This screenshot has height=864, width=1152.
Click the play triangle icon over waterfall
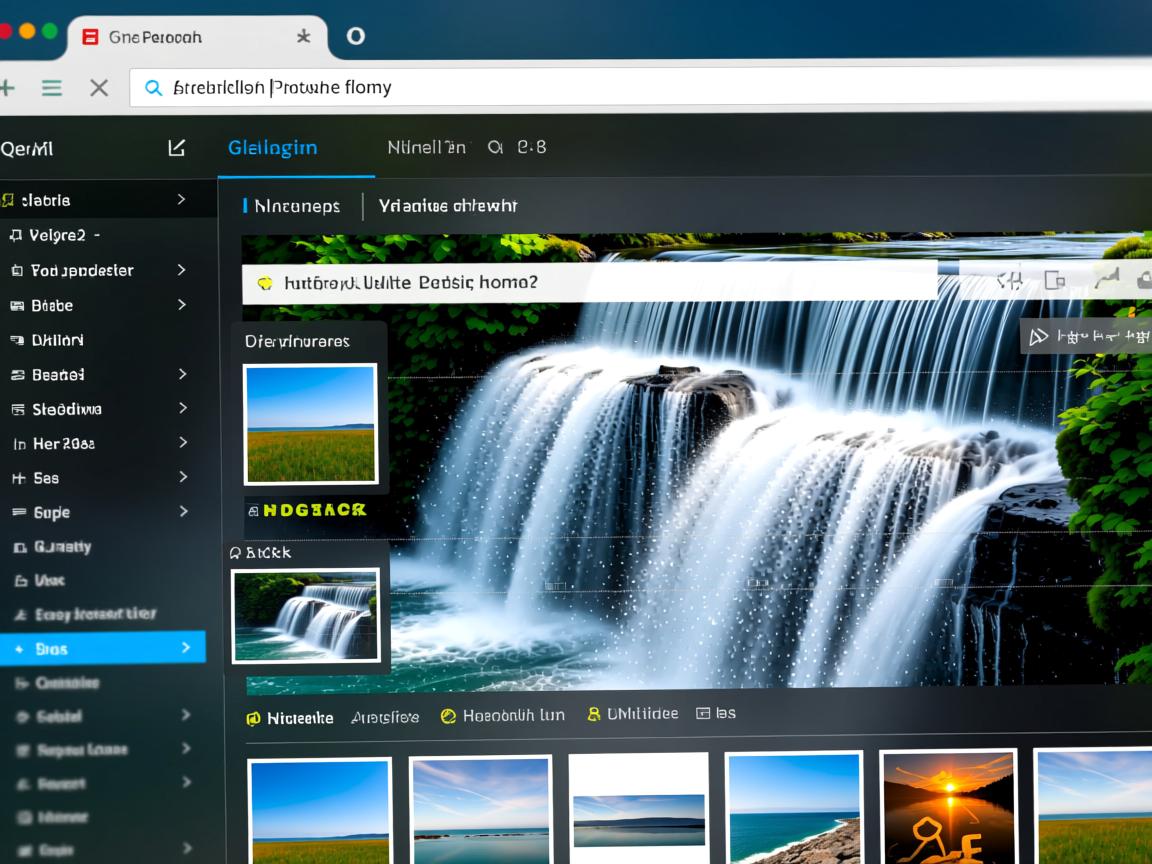(1039, 337)
